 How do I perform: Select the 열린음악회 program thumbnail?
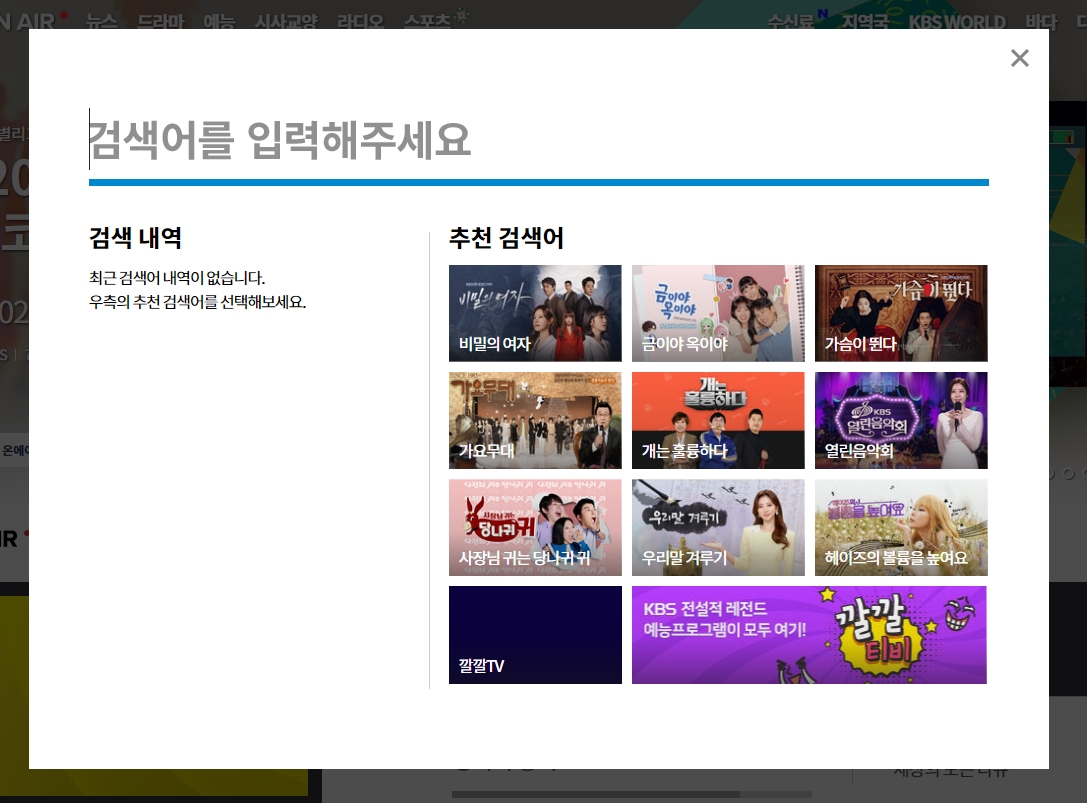[901, 420]
